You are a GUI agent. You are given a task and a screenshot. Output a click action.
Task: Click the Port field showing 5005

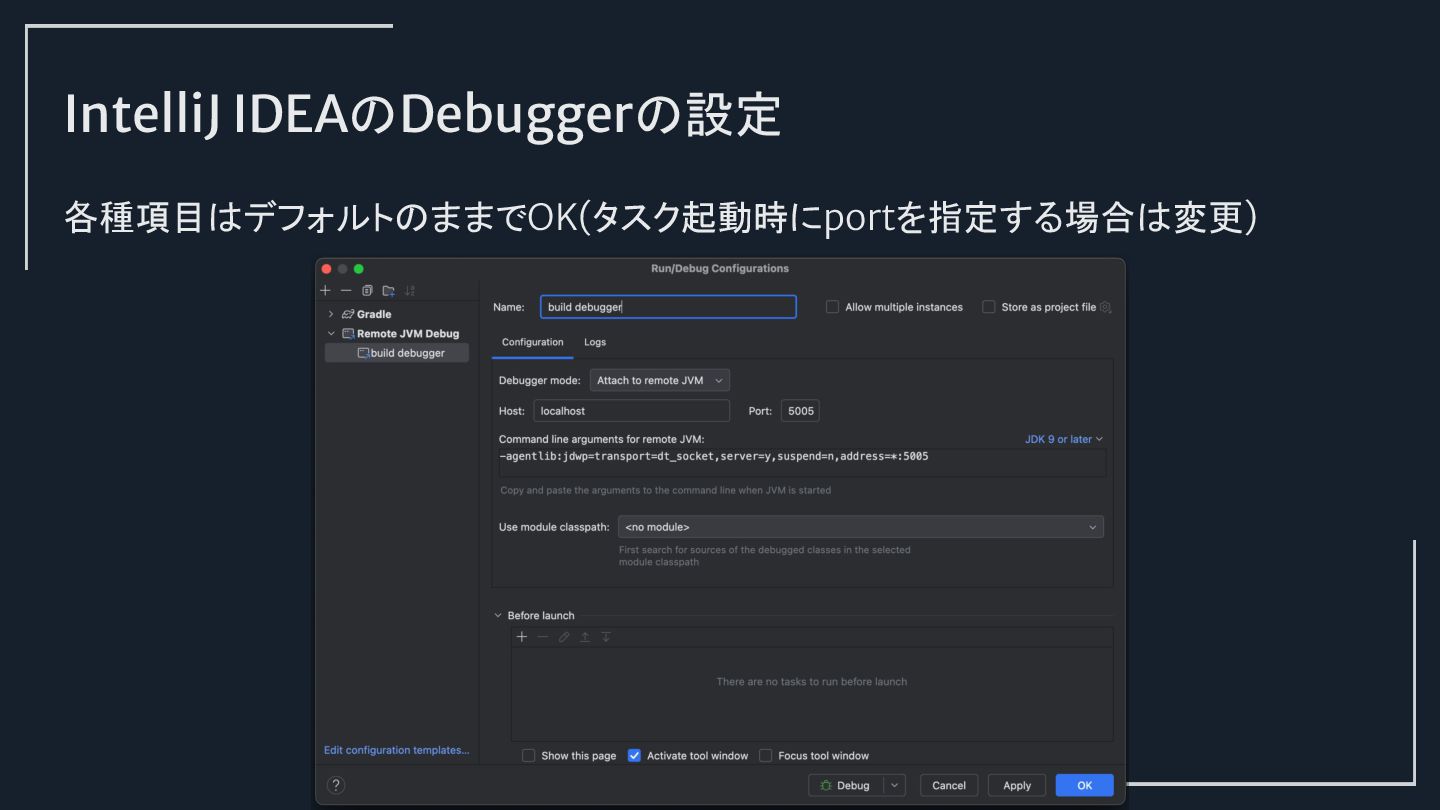[800, 411]
